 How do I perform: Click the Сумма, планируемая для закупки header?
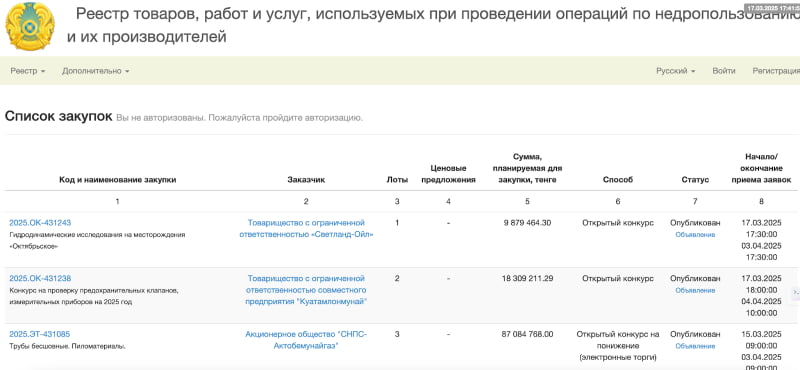tap(527, 168)
